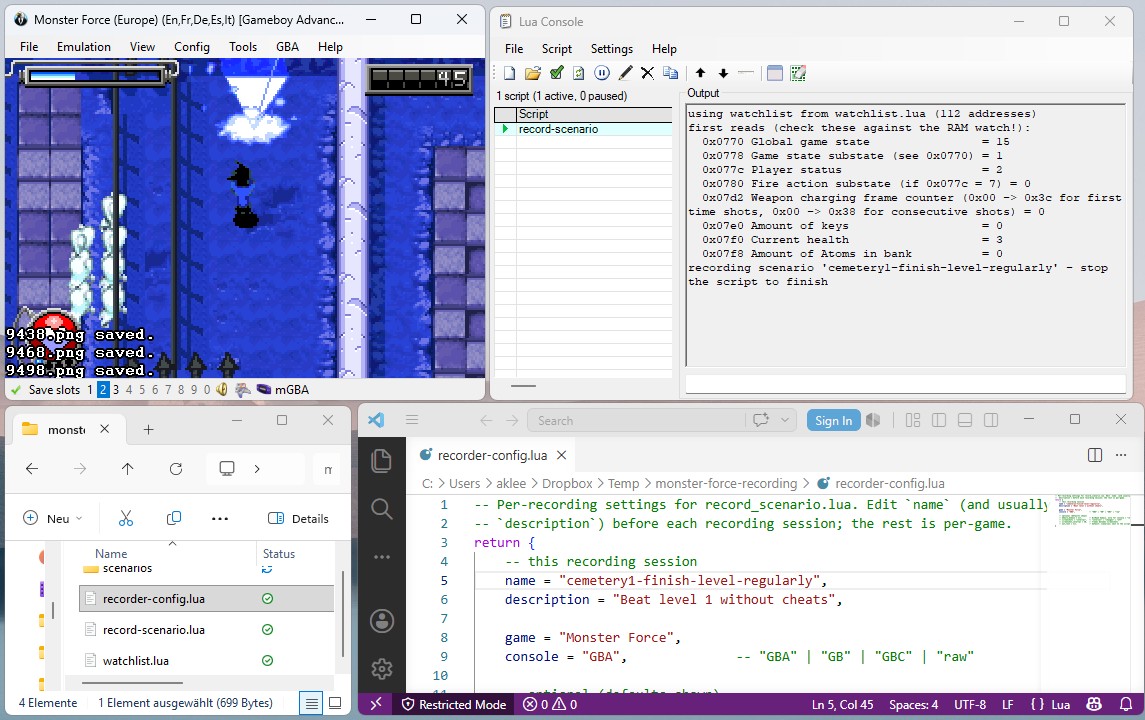Open Script folder icon in Lua Console

click(x=533, y=73)
